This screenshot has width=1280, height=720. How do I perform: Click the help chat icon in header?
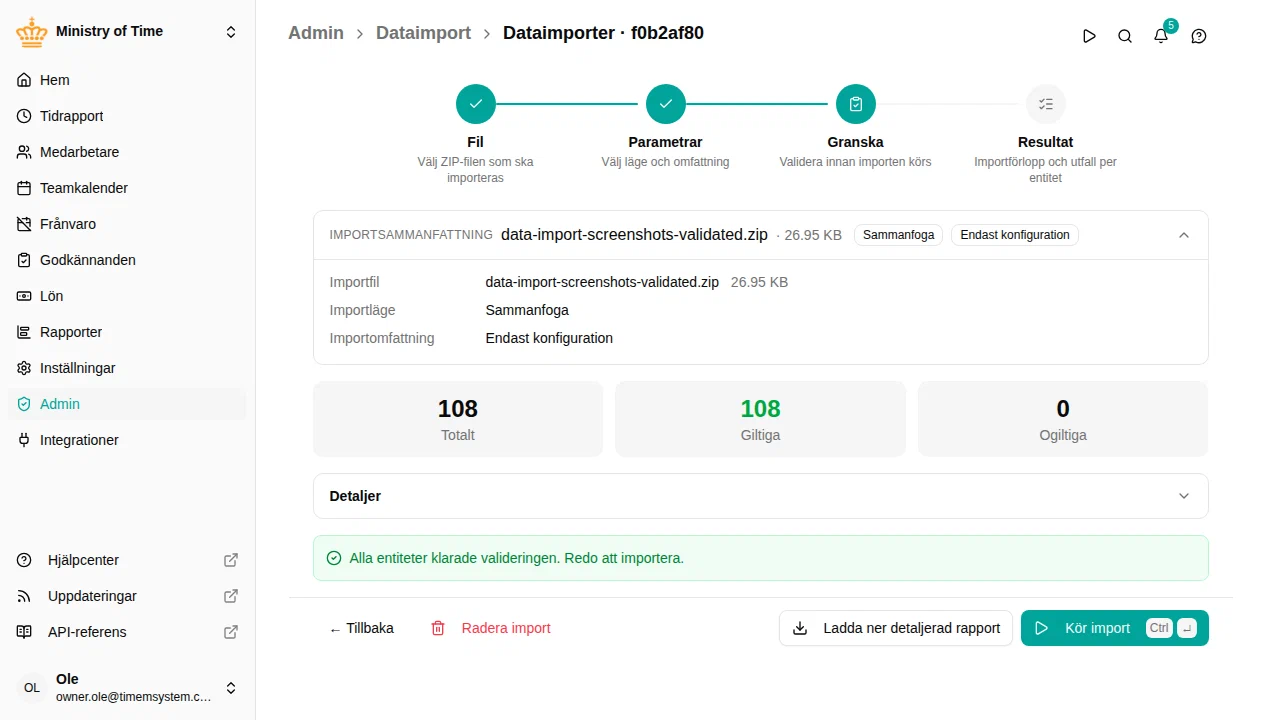click(x=1199, y=36)
